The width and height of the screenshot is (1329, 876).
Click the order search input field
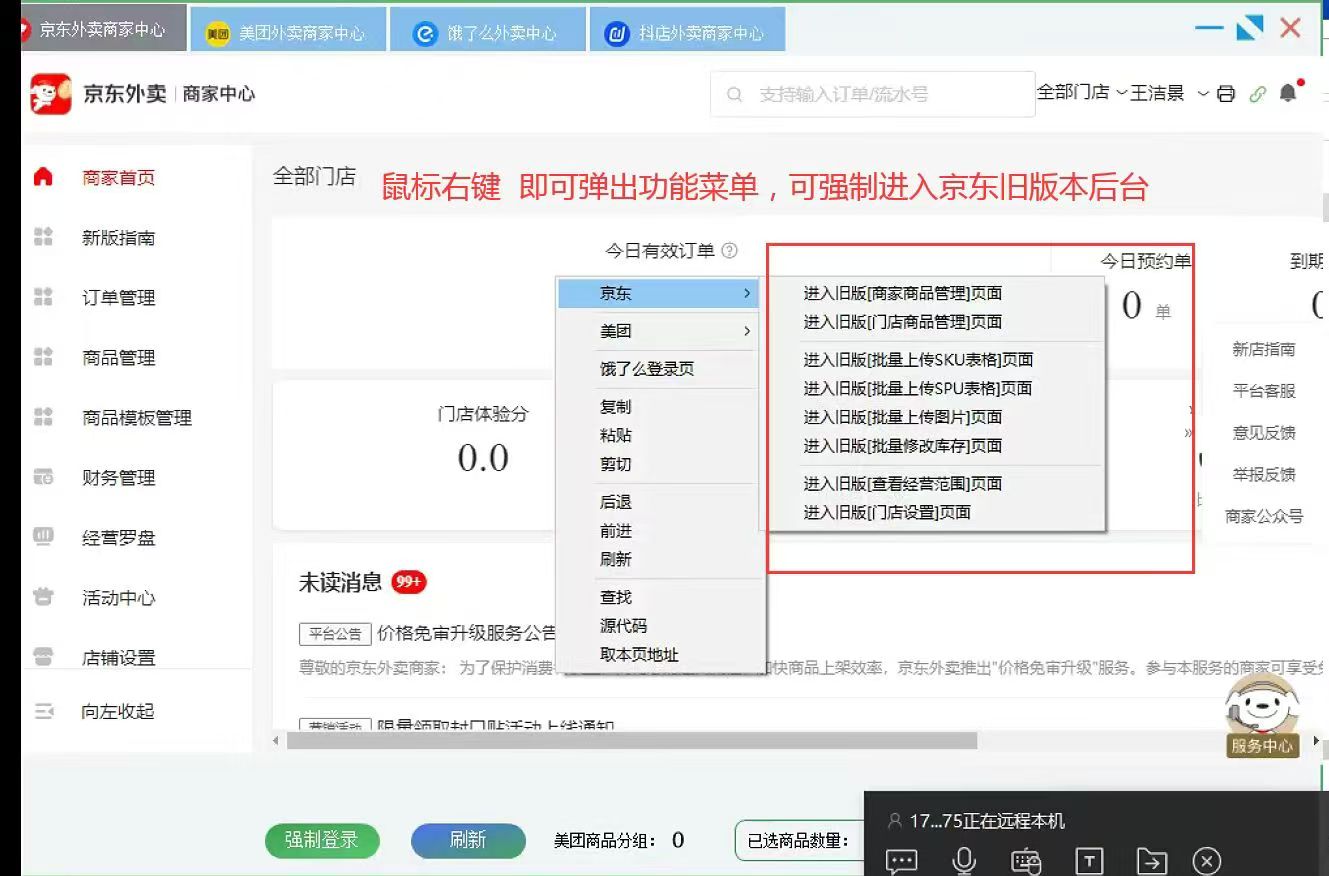click(x=873, y=94)
